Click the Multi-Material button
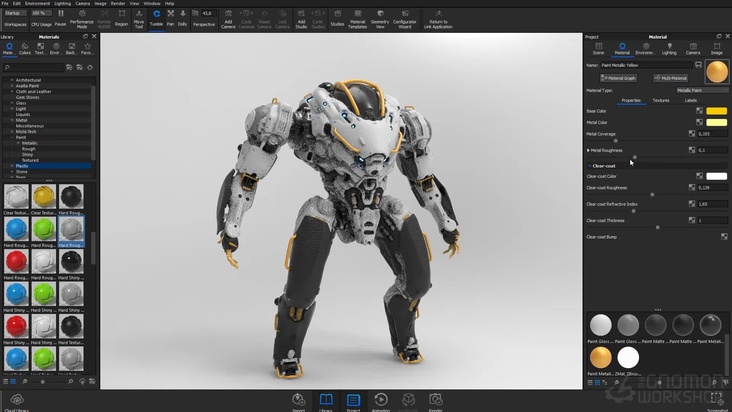732x412 pixels. tap(670, 78)
